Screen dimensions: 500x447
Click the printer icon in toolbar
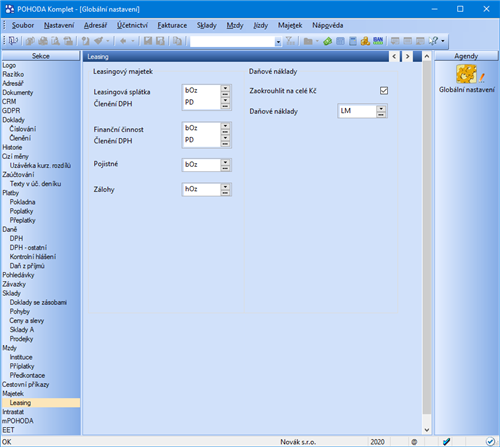[43, 41]
